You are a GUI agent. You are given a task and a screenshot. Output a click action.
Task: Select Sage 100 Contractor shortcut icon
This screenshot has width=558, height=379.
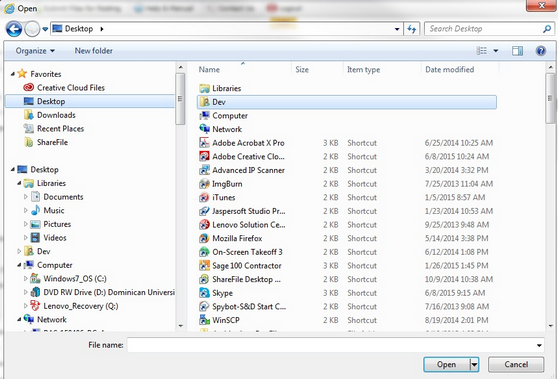tap(204, 265)
